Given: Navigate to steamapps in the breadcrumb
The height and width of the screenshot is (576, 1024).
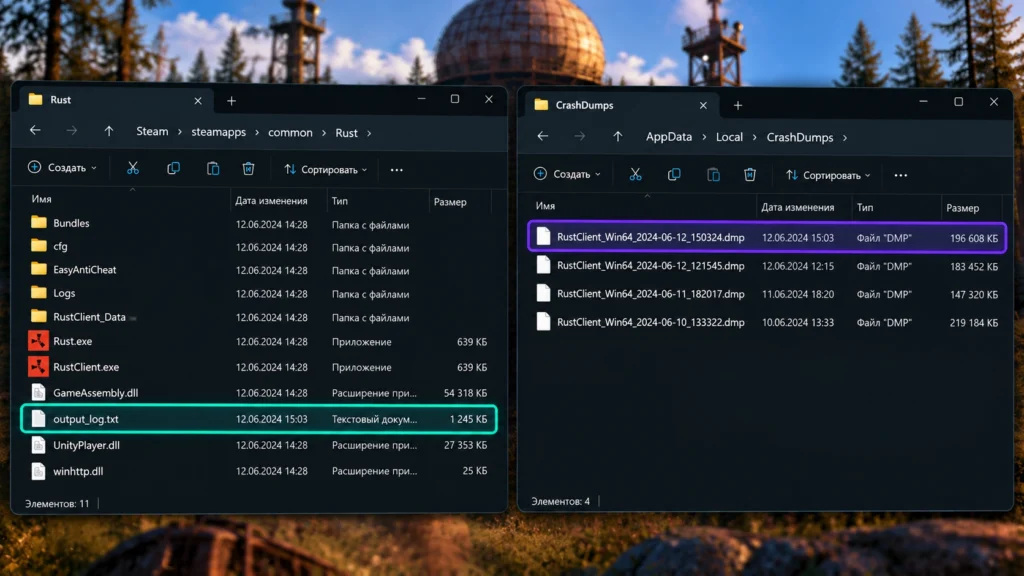Looking at the screenshot, I should coord(219,132).
